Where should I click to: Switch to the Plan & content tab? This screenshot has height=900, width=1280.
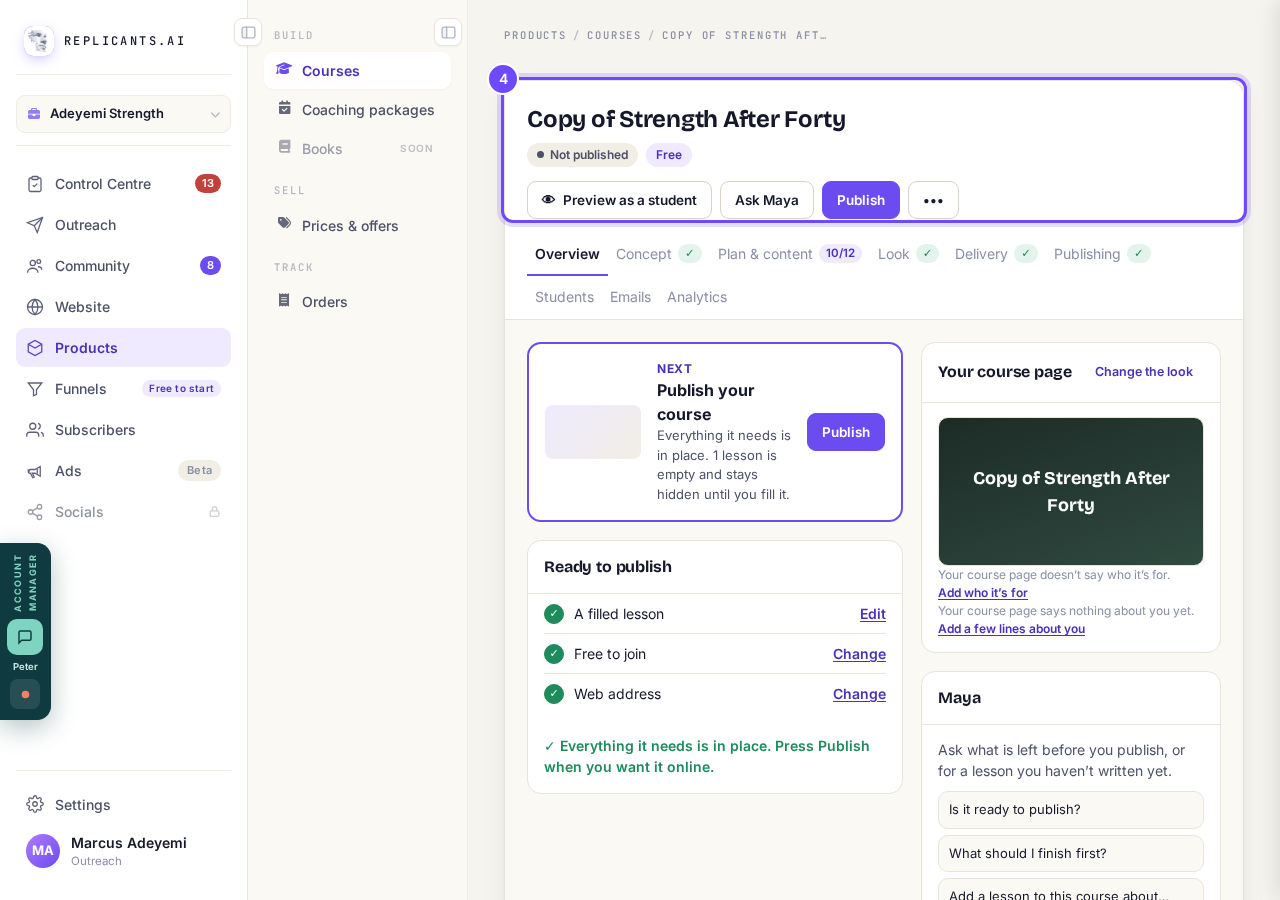tap(789, 254)
